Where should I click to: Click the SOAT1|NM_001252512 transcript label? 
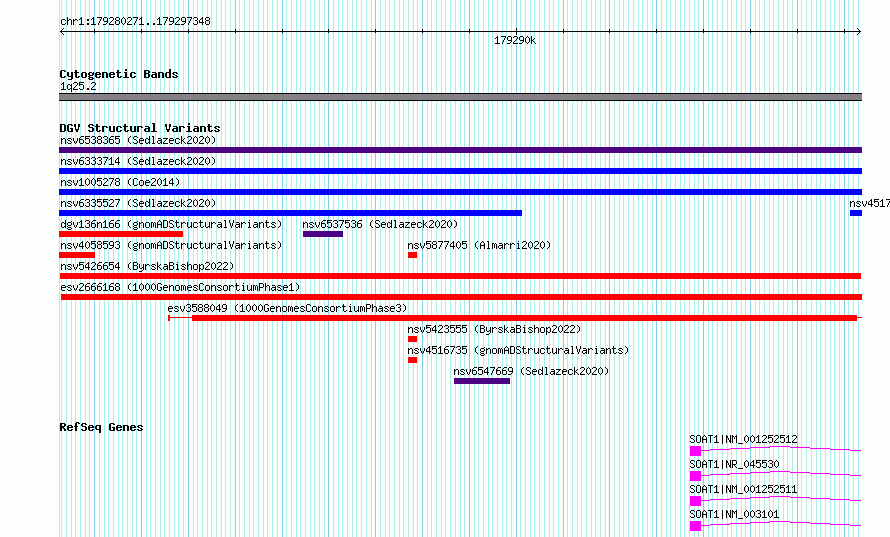click(x=743, y=439)
